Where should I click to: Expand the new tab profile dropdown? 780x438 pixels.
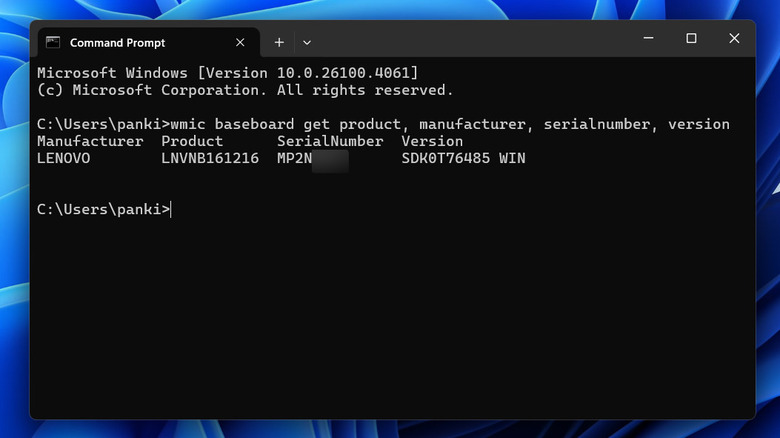(x=307, y=42)
